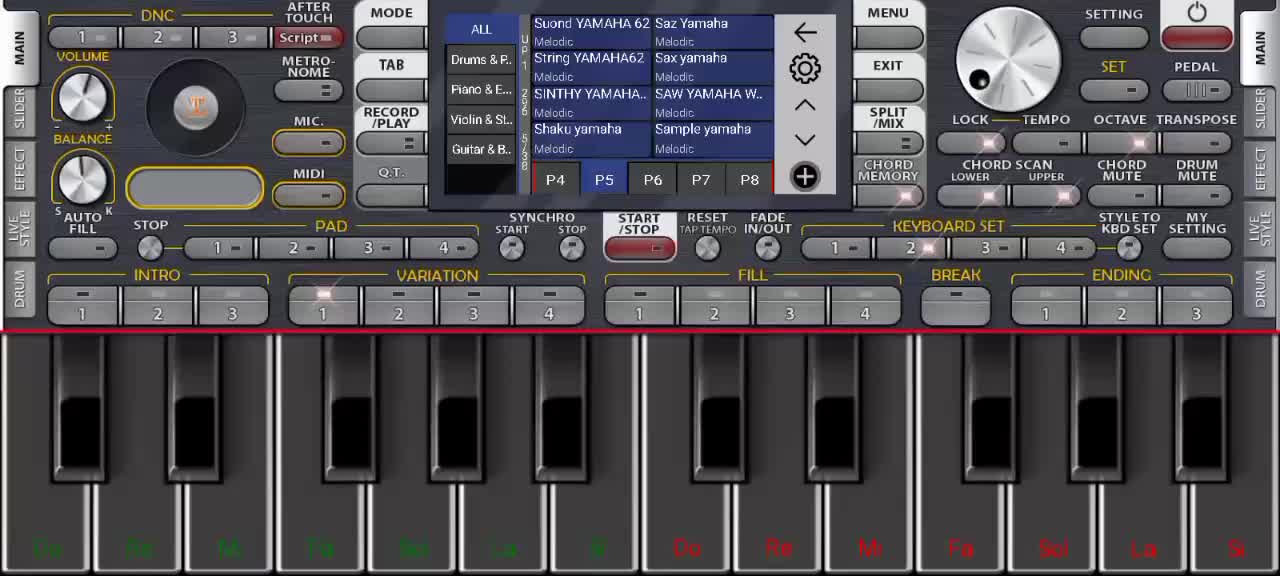This screenshot has width=1280, height=576.
Task: Switch to page P8
Action: (x=750, y=180)
